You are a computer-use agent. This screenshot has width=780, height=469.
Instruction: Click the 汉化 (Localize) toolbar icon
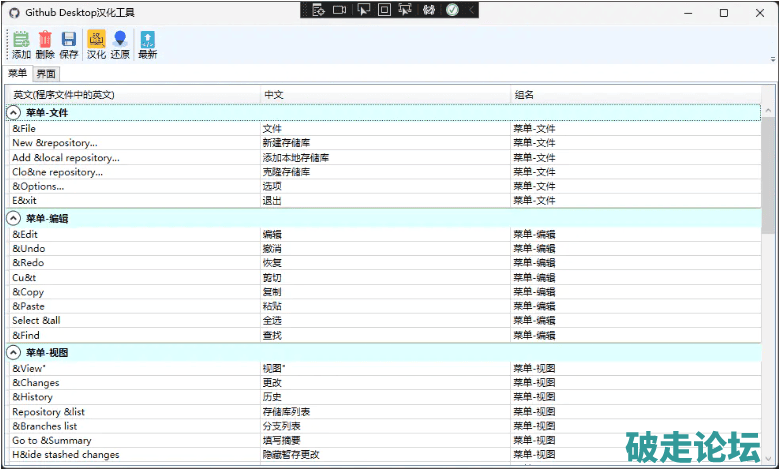(96, 40)
